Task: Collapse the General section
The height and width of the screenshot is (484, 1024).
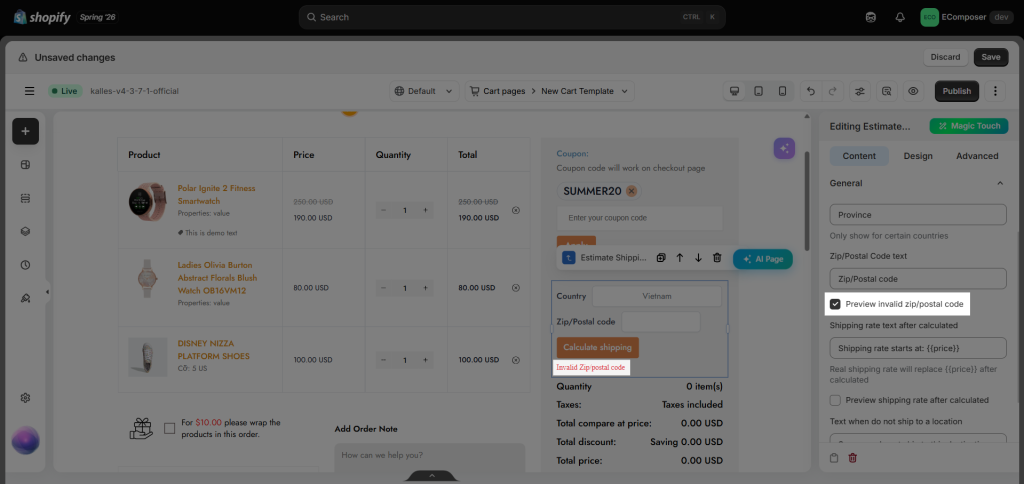Action: coord(1000,184)
